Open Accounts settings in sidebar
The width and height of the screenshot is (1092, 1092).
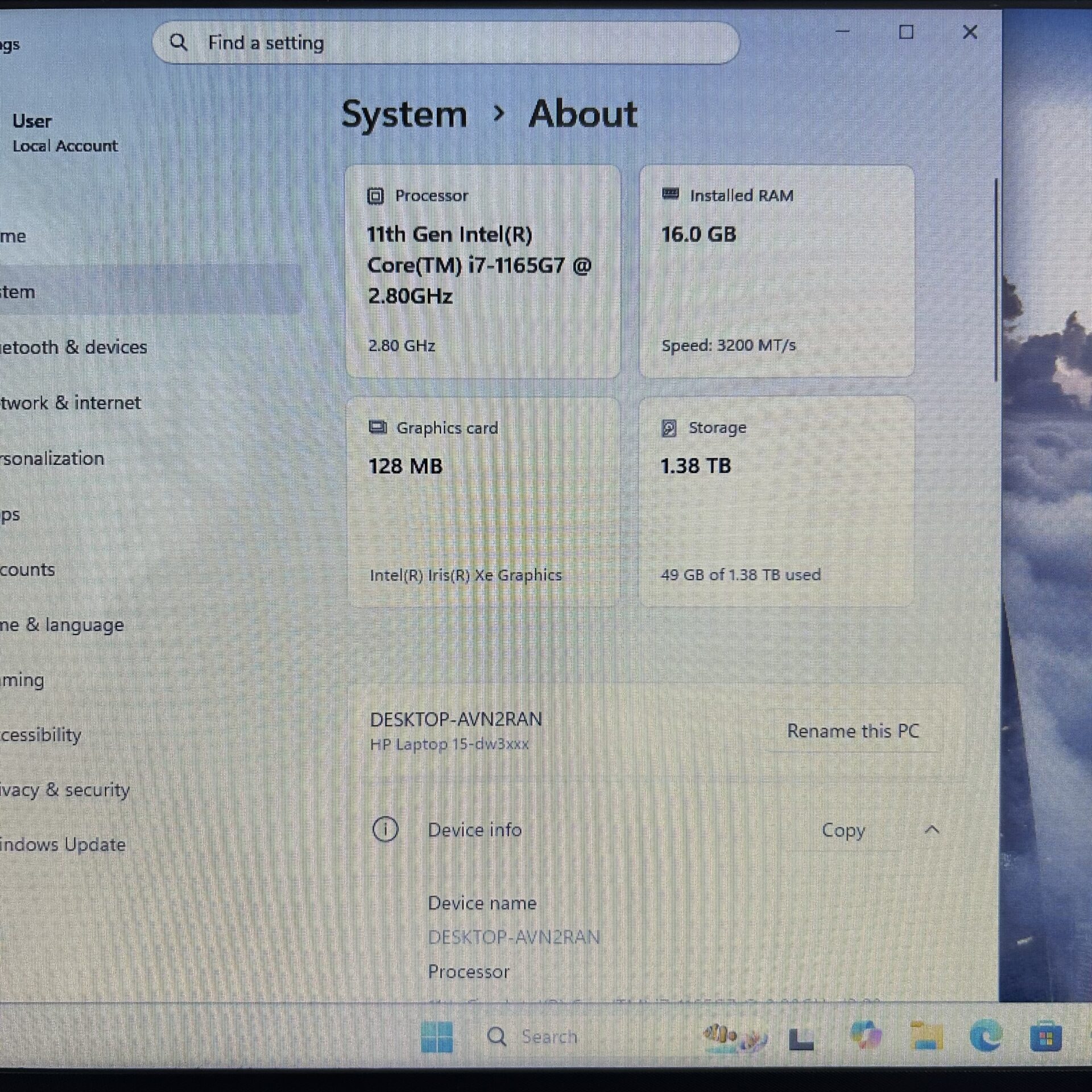tap(28, 569)
